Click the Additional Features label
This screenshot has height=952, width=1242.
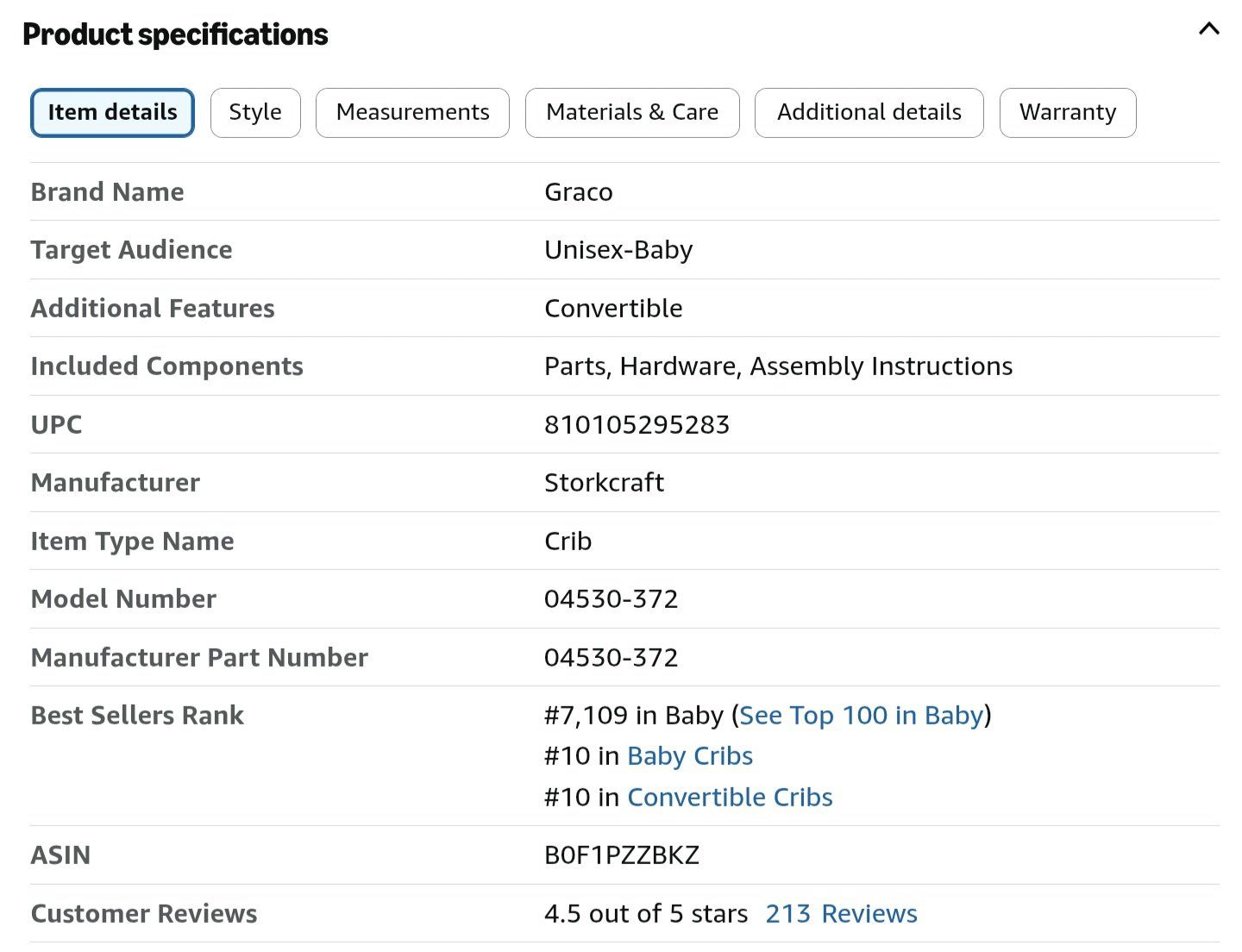click(153, 308)
